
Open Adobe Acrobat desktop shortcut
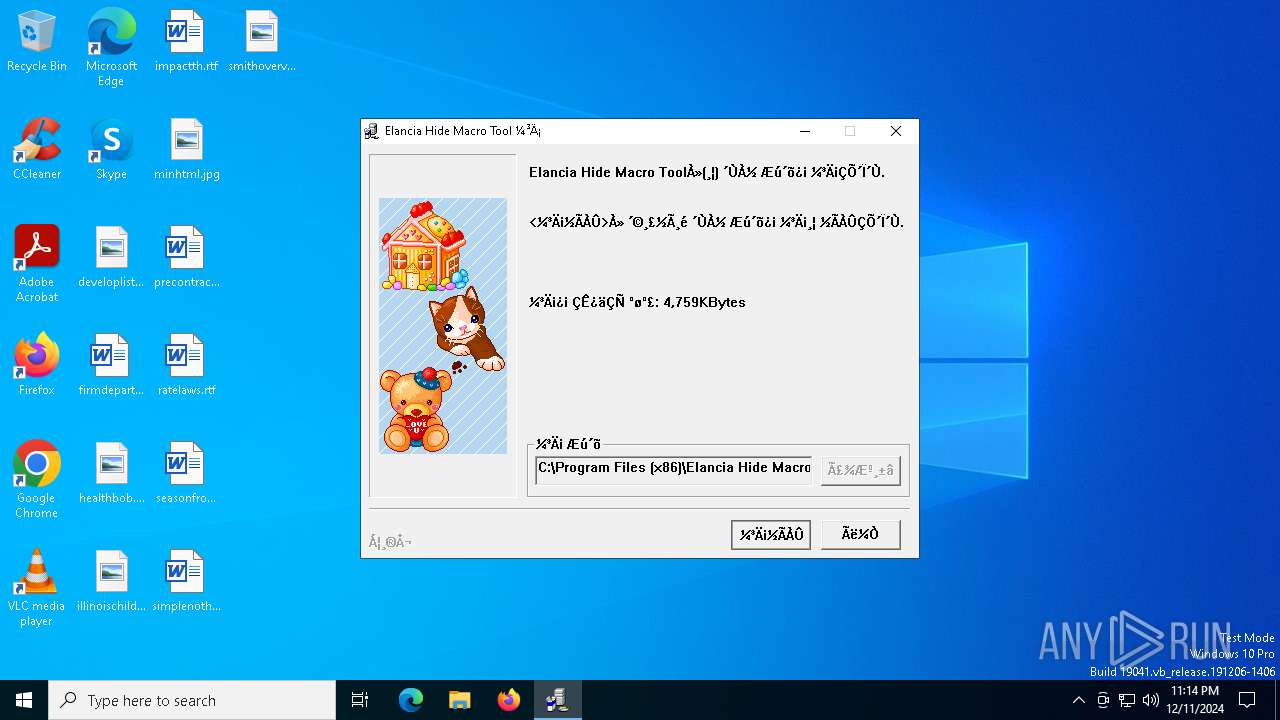(37, 264)
